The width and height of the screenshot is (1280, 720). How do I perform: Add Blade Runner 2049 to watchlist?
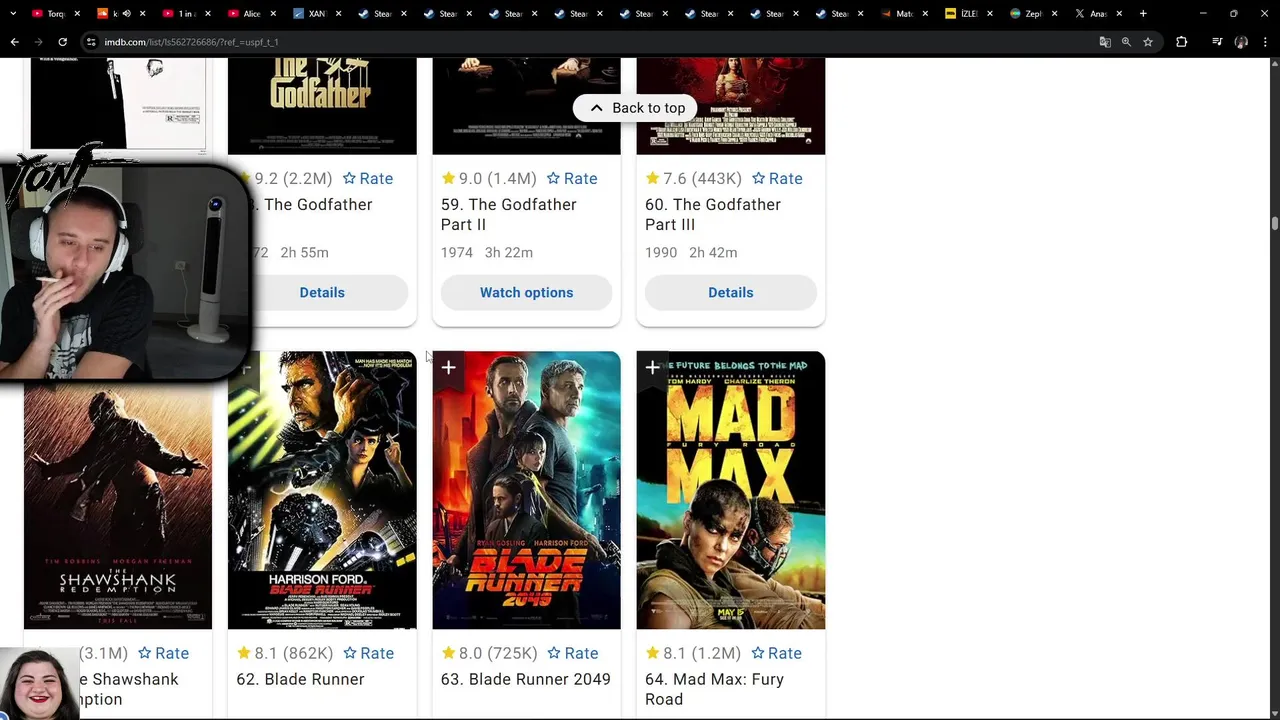[449, 368]
